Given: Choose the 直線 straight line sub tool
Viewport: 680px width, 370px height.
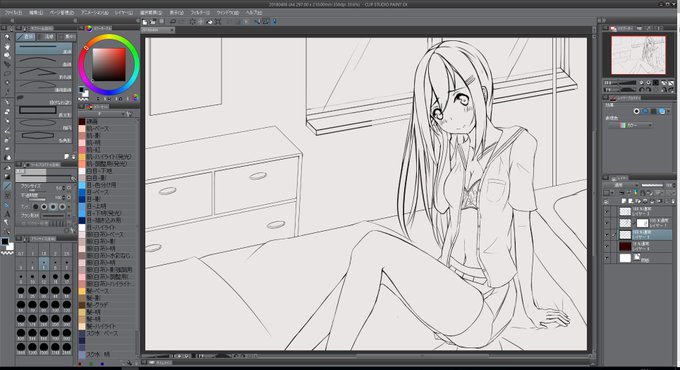Looking at the screenshot, I should click(x=44, y=49).
